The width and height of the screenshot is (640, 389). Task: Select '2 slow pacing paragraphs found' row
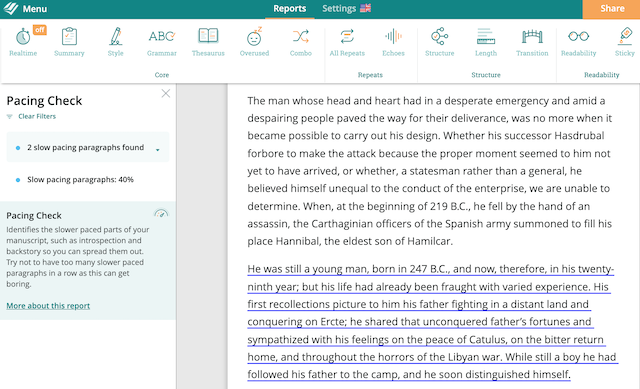(x=88, y=147)
